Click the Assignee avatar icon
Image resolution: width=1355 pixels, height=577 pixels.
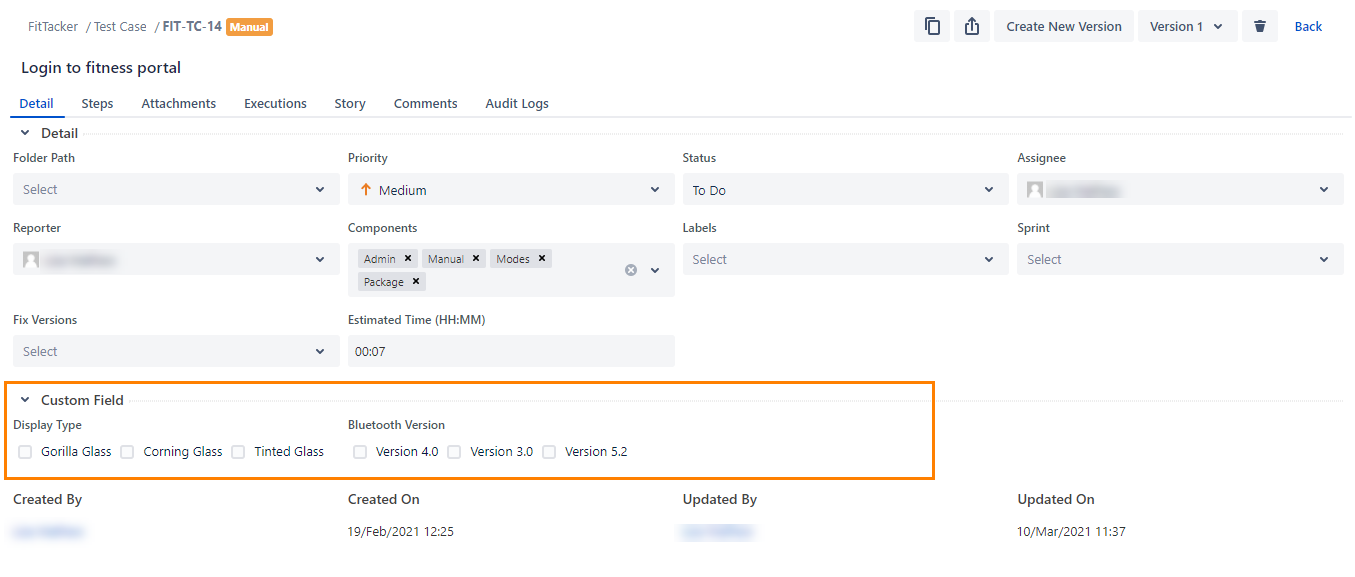point(1035,190)
